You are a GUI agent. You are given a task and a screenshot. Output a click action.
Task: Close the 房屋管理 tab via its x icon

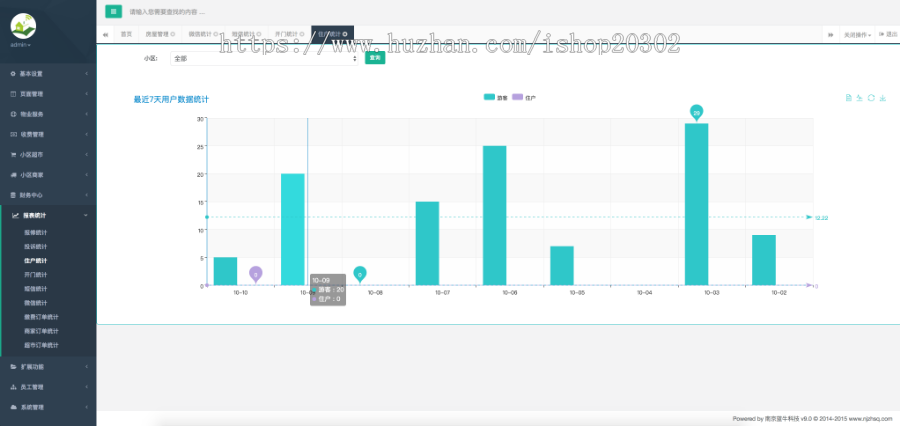click(173, 34)
